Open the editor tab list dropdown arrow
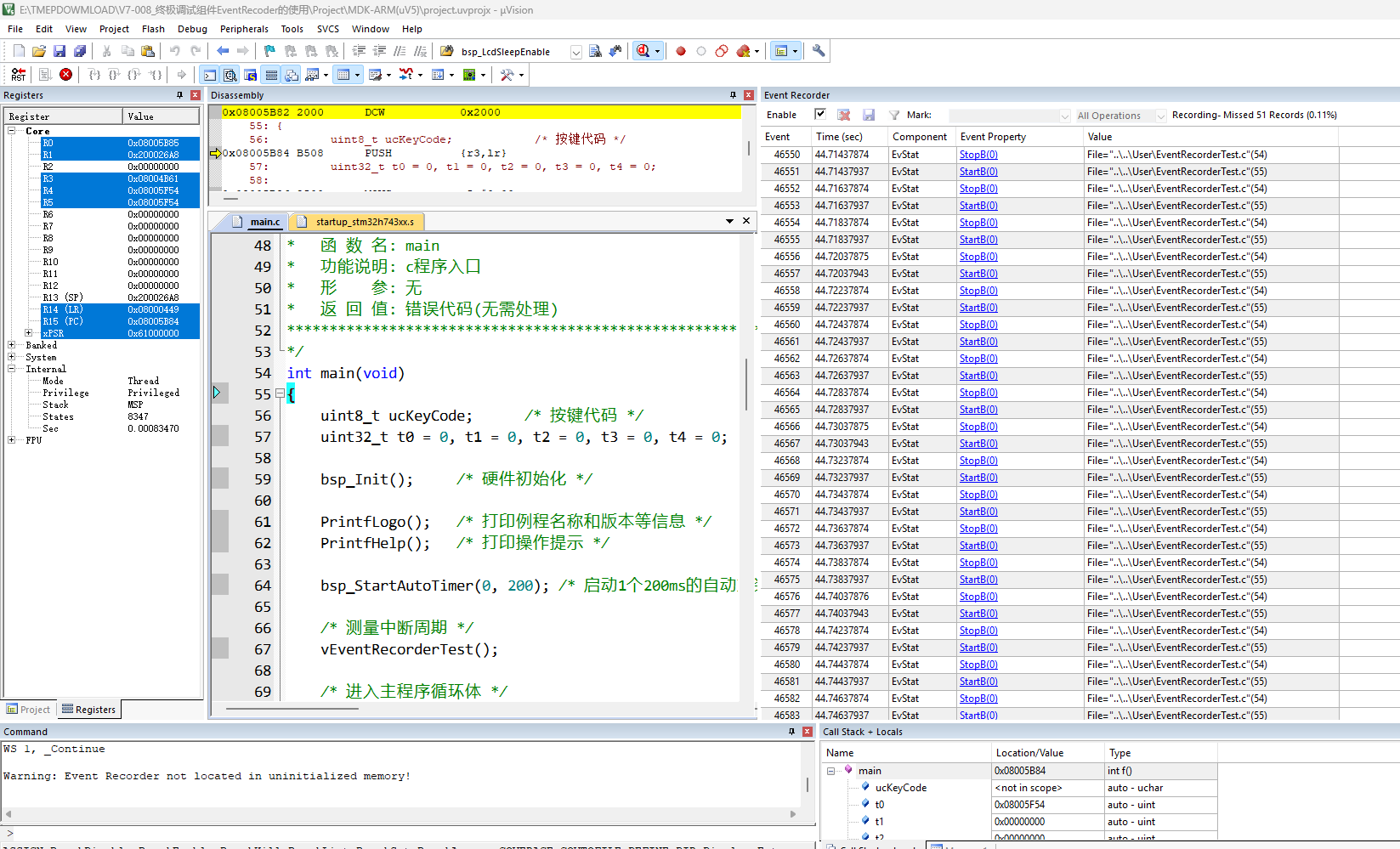This screenshot has height=849, width=1400. (x=729, y=221)
